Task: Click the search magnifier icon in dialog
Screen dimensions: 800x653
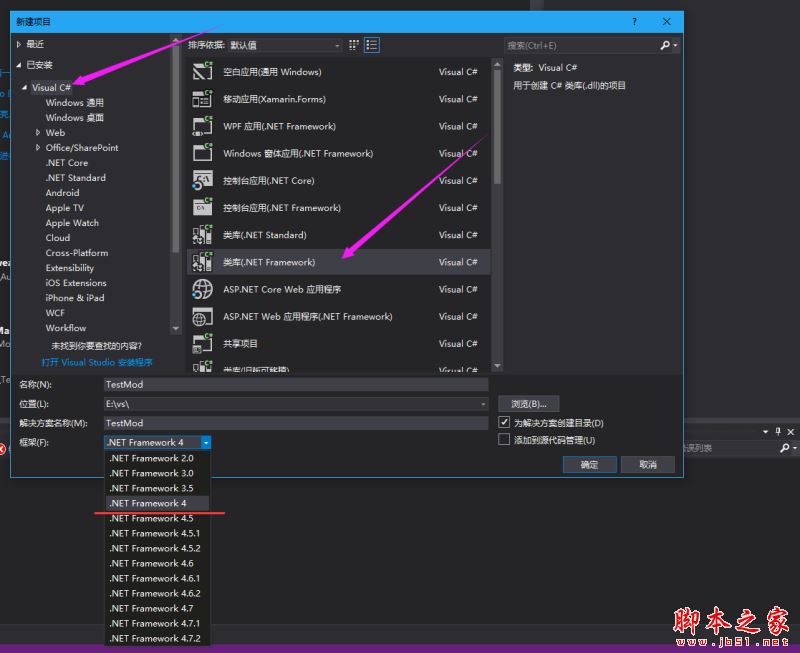Action: 665,45
